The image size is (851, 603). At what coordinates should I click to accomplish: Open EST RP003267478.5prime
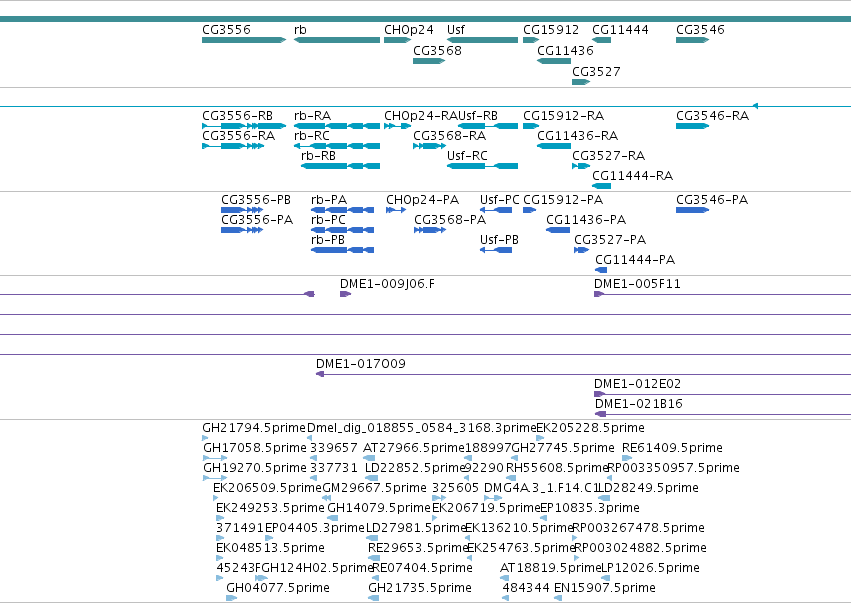pos(575,538)
